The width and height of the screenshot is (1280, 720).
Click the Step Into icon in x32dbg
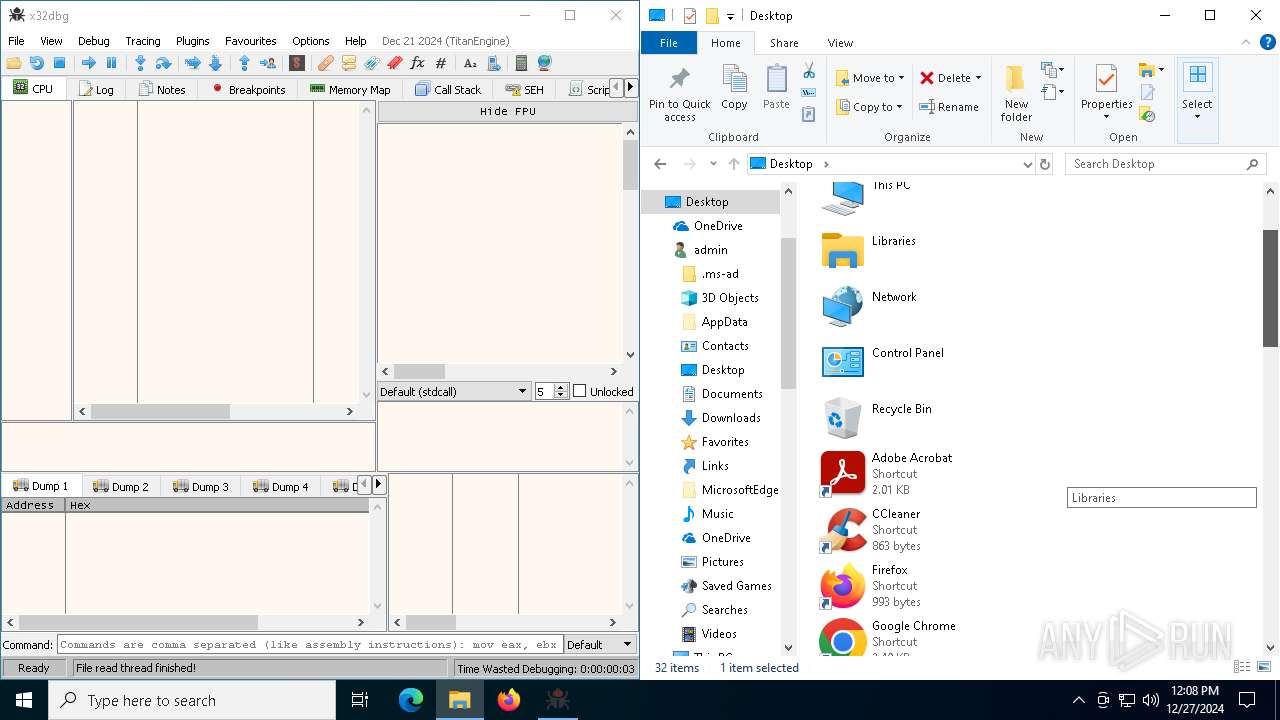pos(140,63)
